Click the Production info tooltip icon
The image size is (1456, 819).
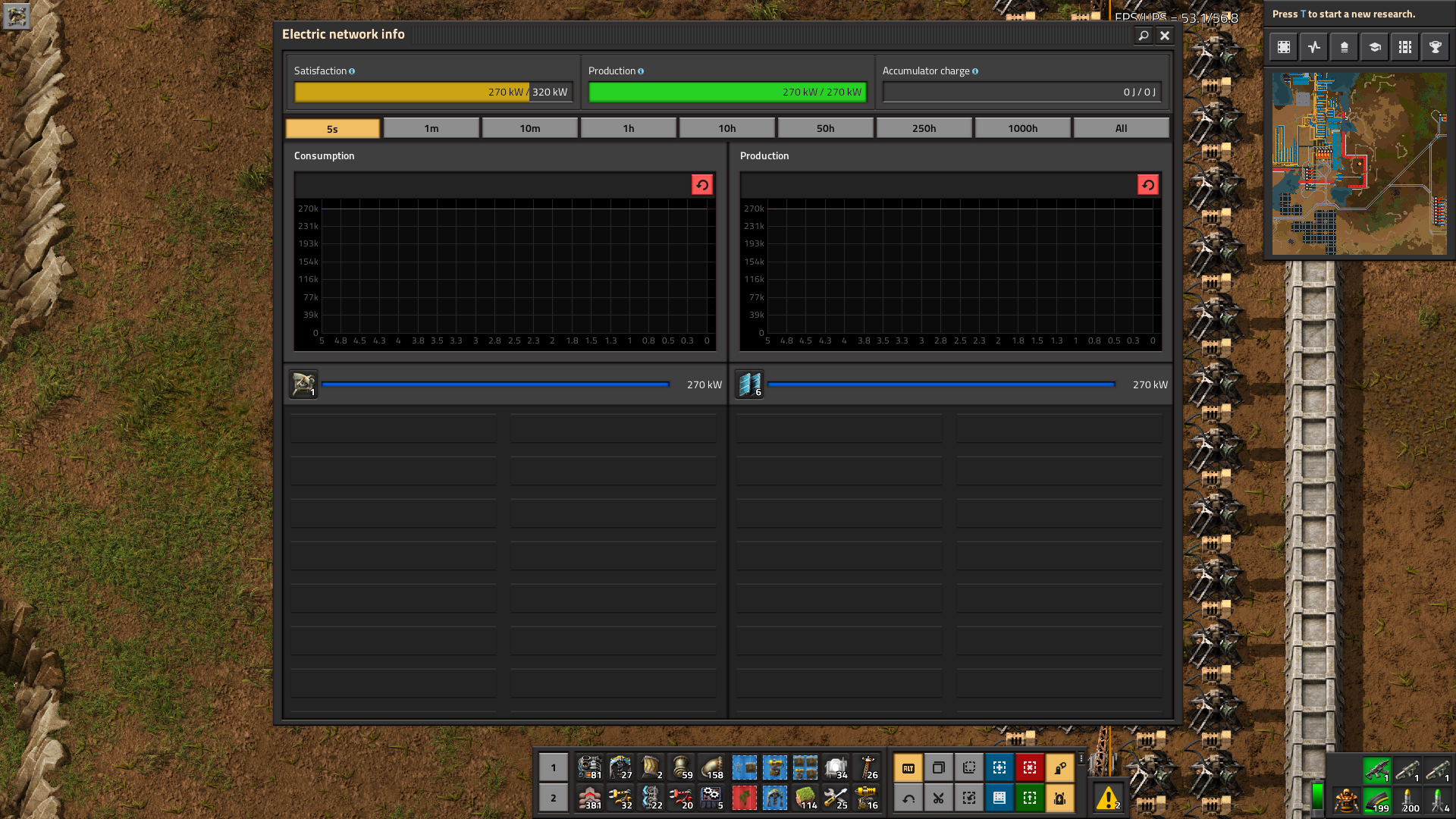641,71
